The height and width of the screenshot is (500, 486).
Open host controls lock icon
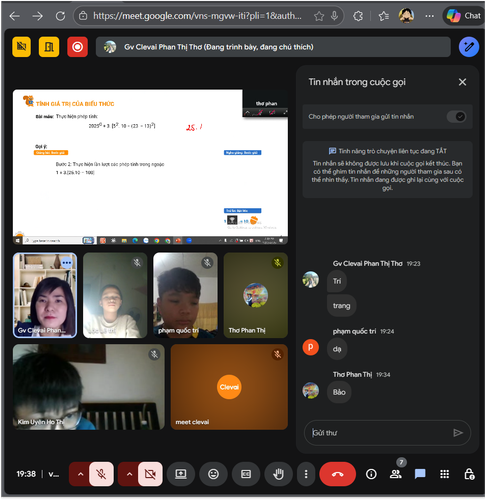click(x=469, y=474)
